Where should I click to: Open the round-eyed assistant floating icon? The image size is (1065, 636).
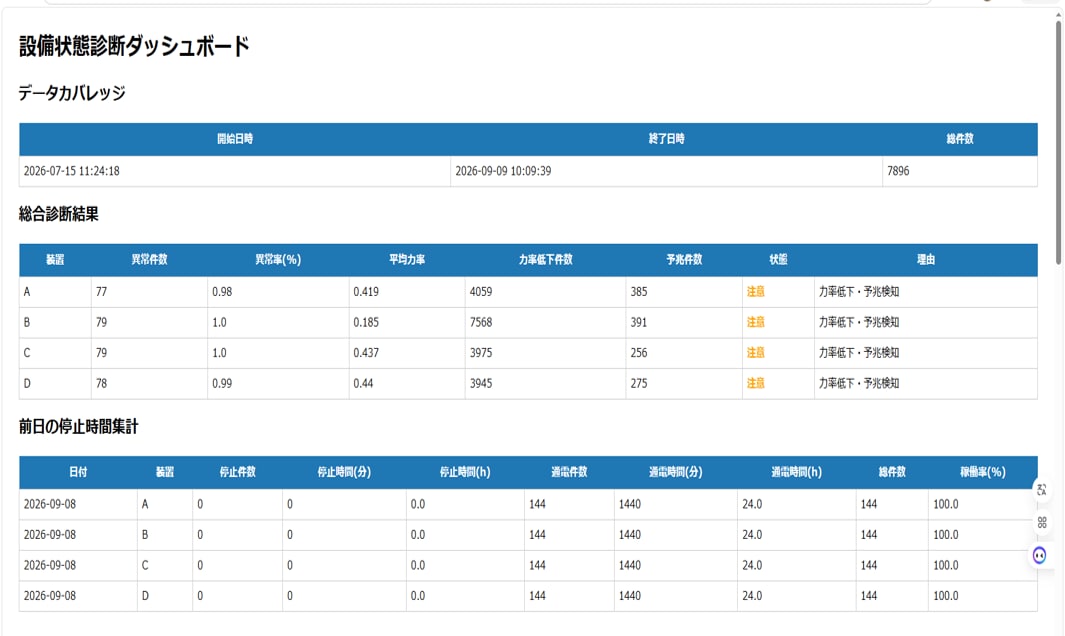click(1040, 556)
